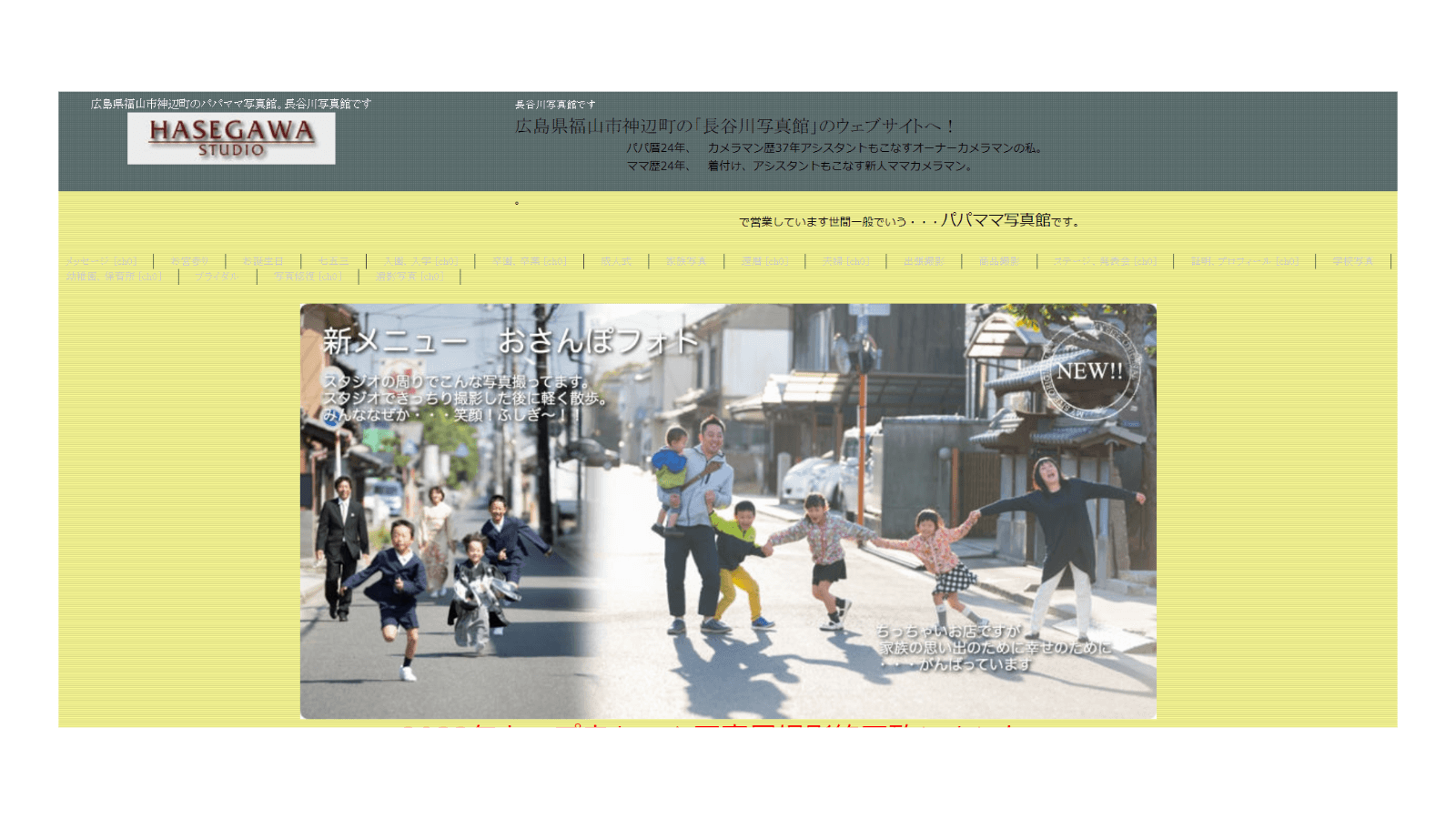Go to the 七五三 page

click(333, 261)
